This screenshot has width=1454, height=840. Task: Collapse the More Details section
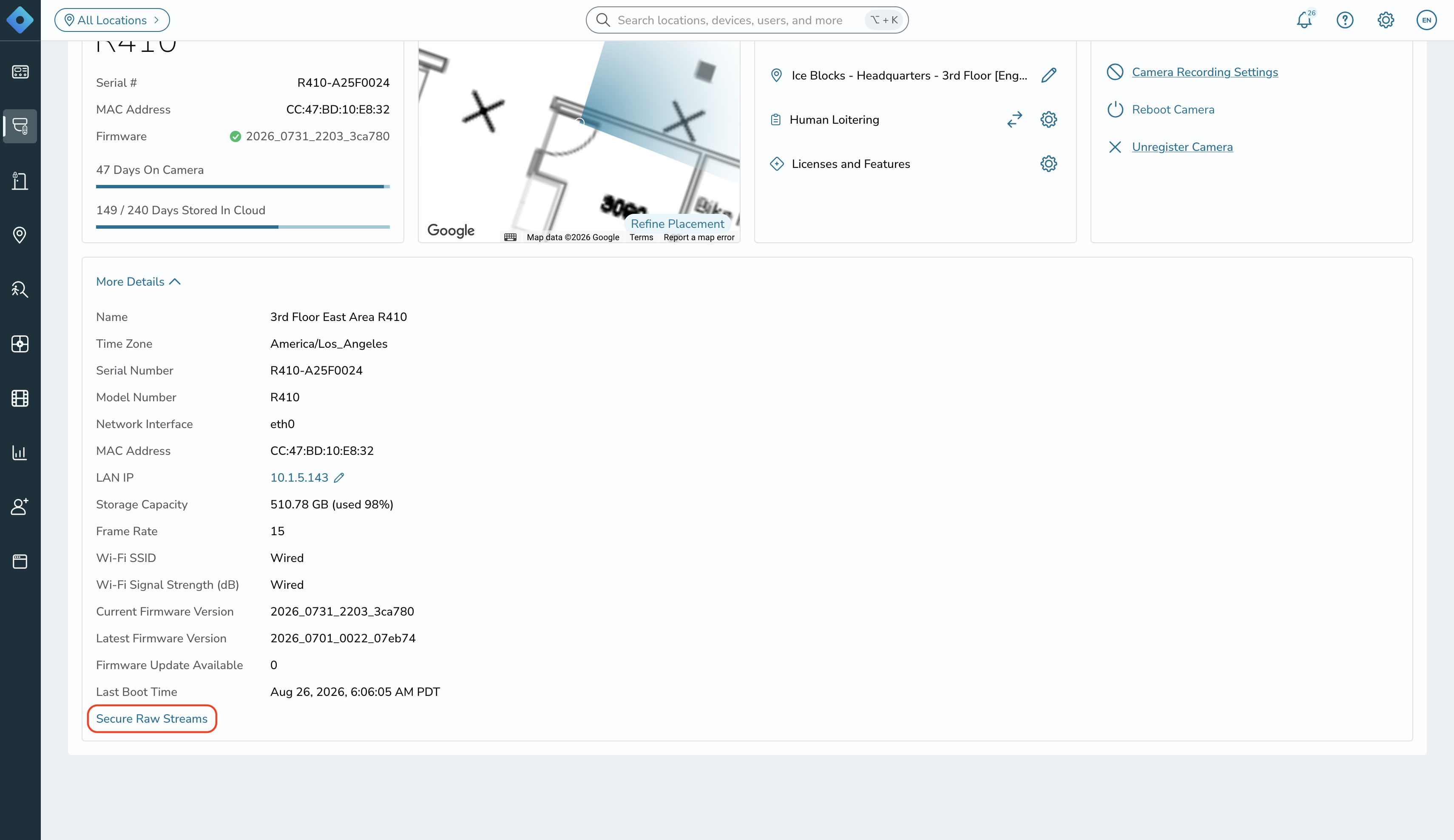point(139,281)
